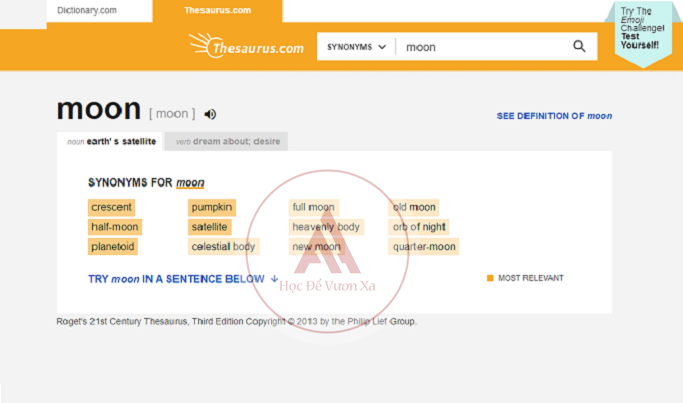This screenshot has width=683, height=403.
Task: Switch to the Dictionary.com tab
Action: tap(87, 10)
